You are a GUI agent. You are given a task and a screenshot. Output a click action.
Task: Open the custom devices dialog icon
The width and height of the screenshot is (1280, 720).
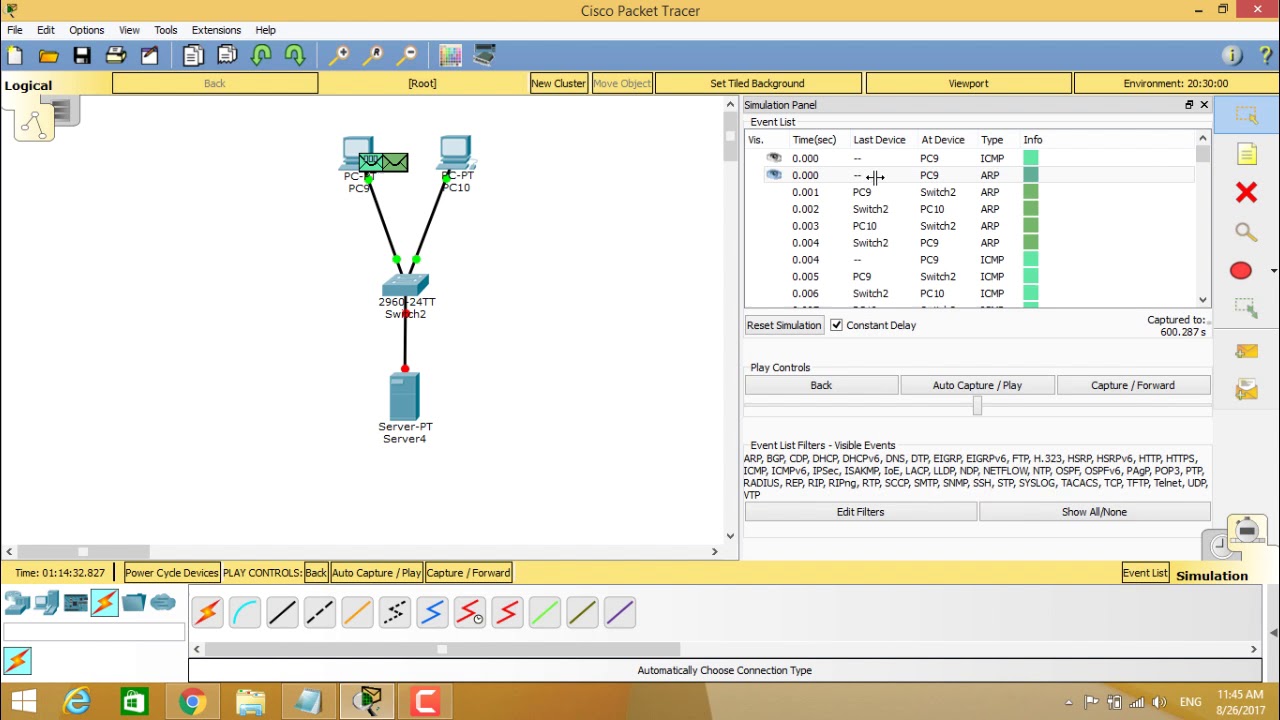tap(484, 56)
